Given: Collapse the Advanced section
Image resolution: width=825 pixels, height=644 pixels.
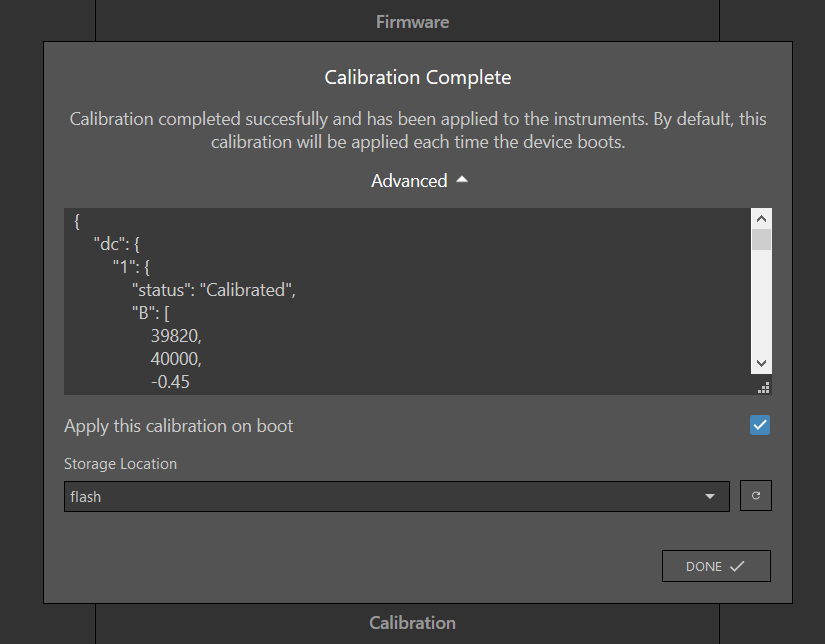Looking at the screenshot, I should click(419, 180).
